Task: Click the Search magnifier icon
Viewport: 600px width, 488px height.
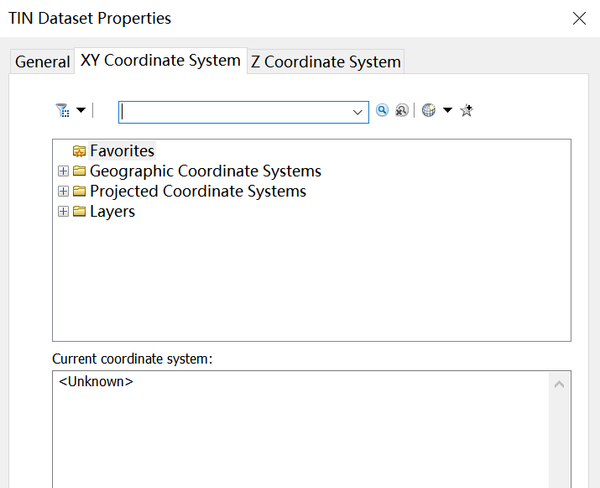Action: (382, 111)
